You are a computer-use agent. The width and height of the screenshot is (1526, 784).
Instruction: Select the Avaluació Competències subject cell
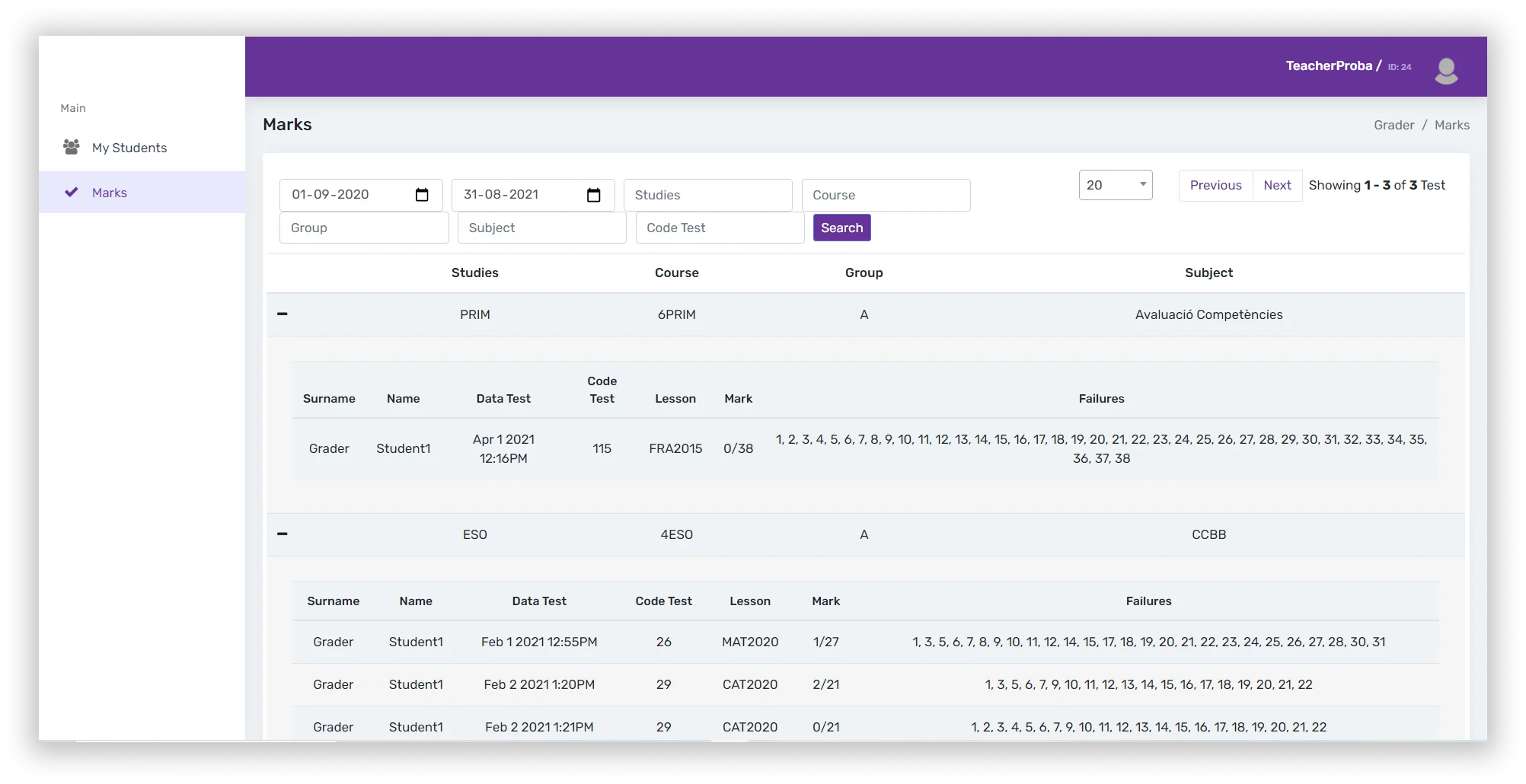pyautogui.click(x=1208, y=314)
